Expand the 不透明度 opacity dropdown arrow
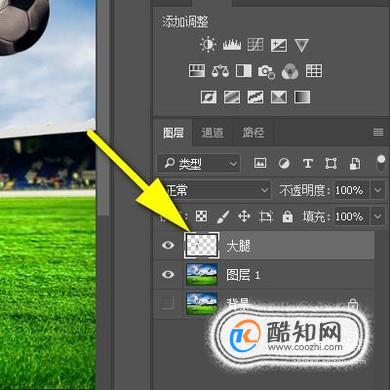 [378, 190]
